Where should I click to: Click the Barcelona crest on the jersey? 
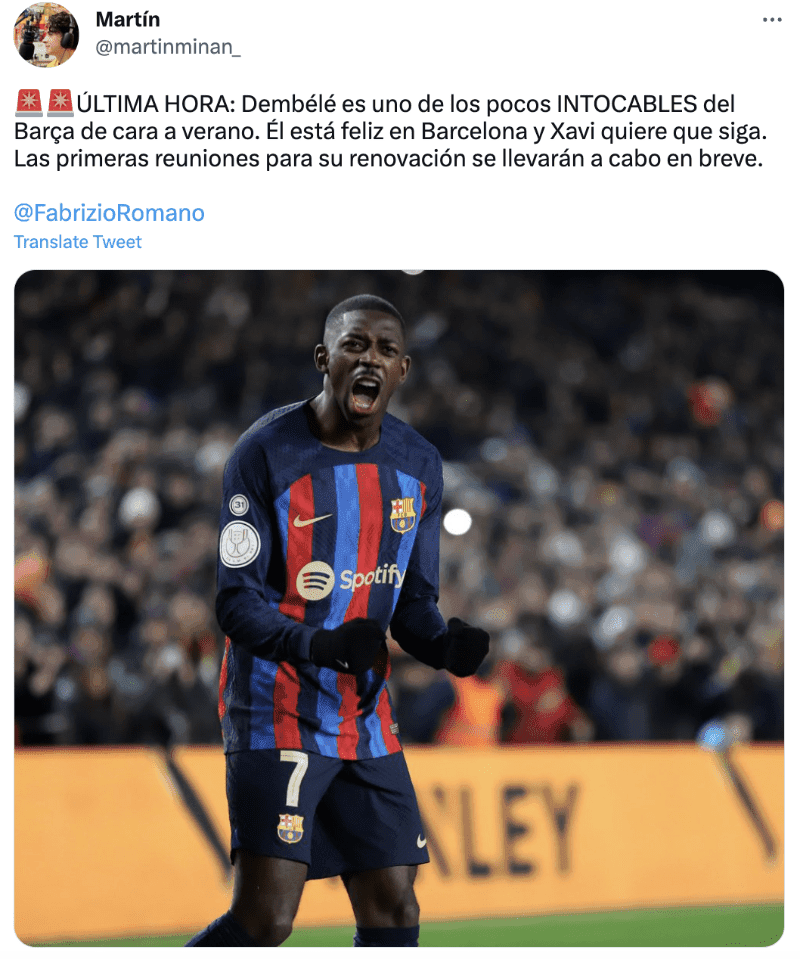pyautogui.click(x=402, y=514)
